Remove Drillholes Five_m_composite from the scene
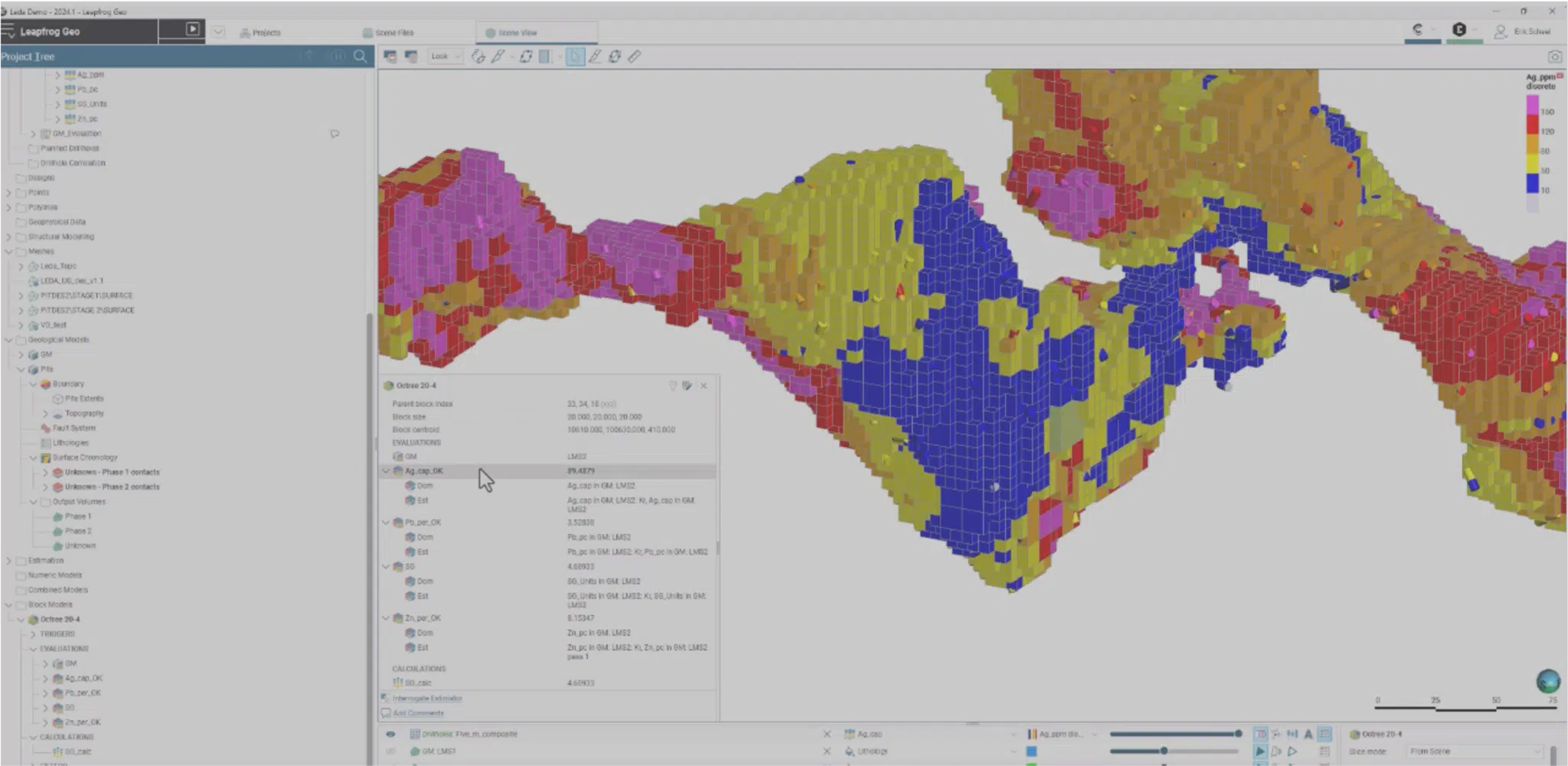 click(827, 735)
